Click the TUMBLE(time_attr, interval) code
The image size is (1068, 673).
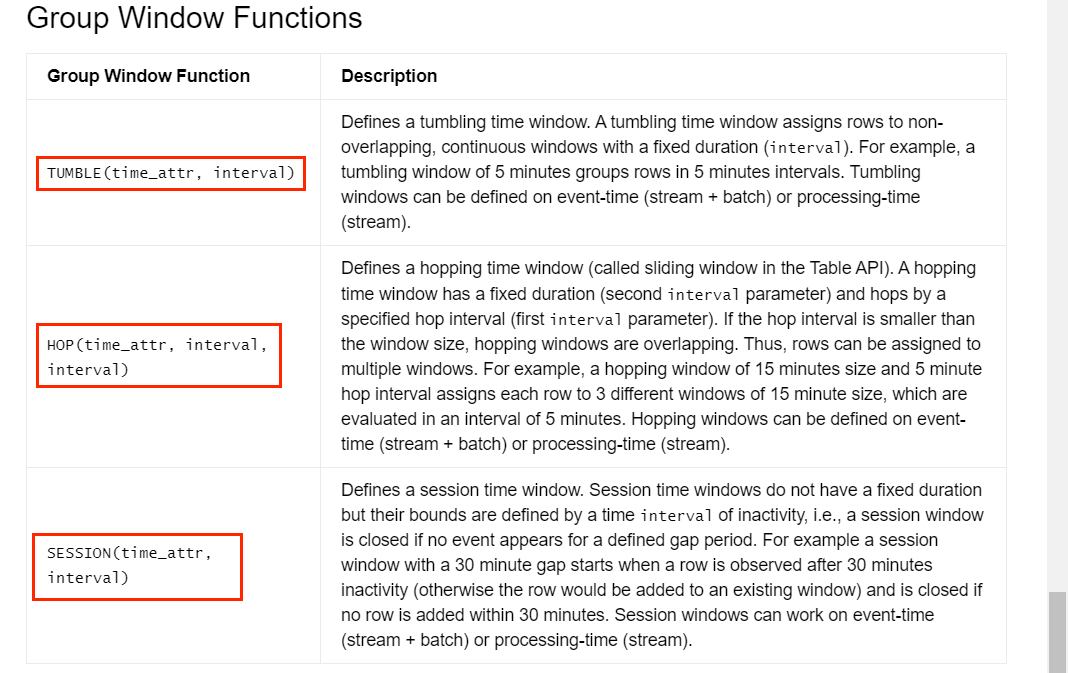click(170, 173)
